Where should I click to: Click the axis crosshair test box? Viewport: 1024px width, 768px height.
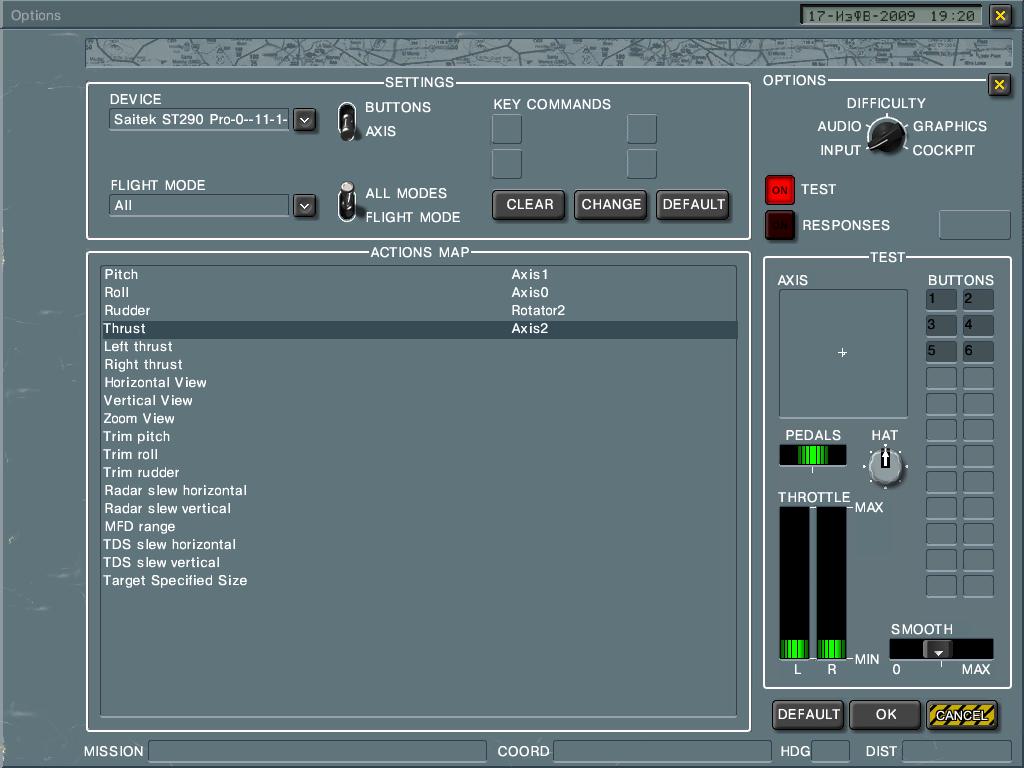(843, 353)
